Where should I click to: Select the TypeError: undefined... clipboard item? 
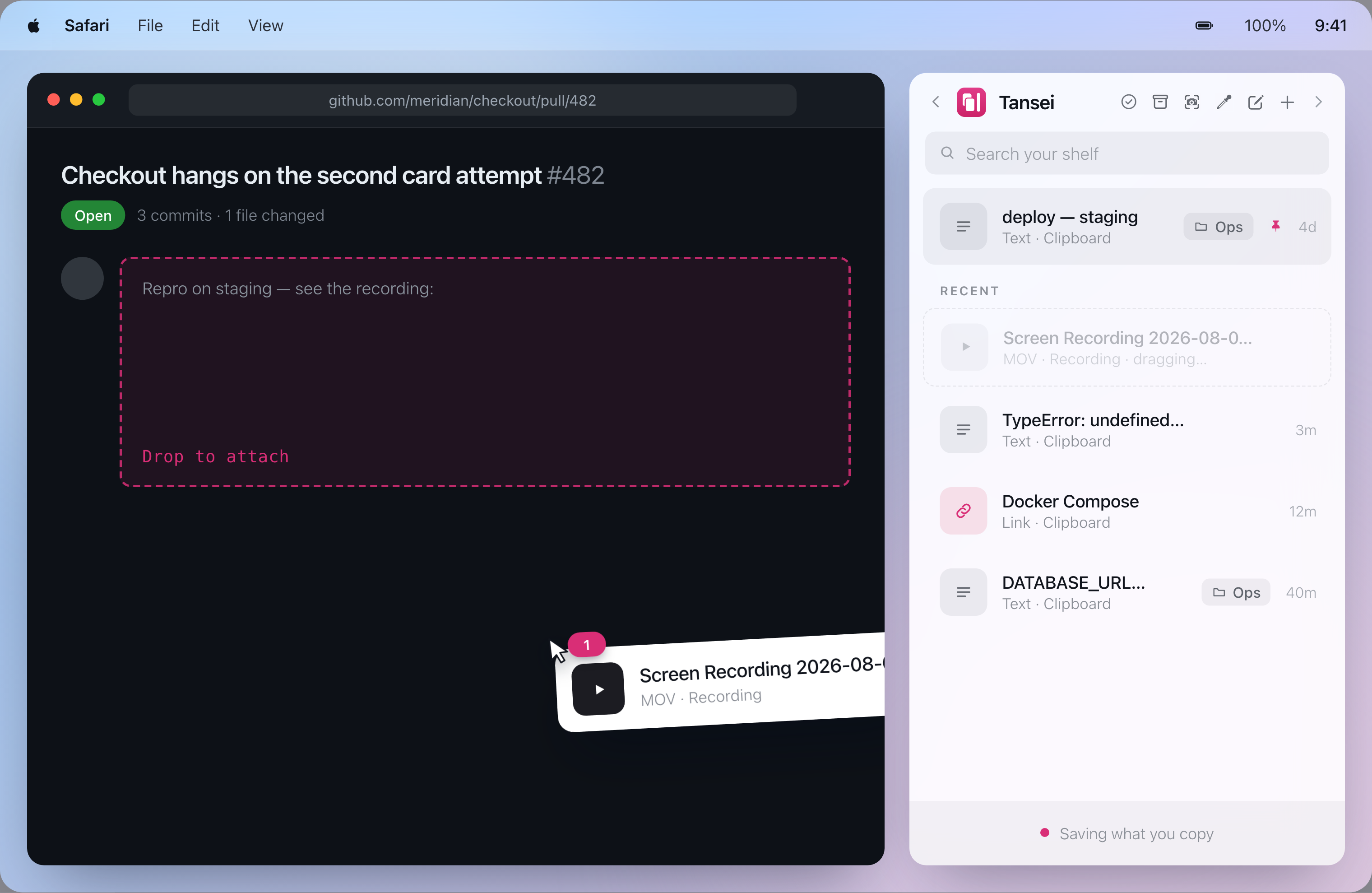(1126, 429)
